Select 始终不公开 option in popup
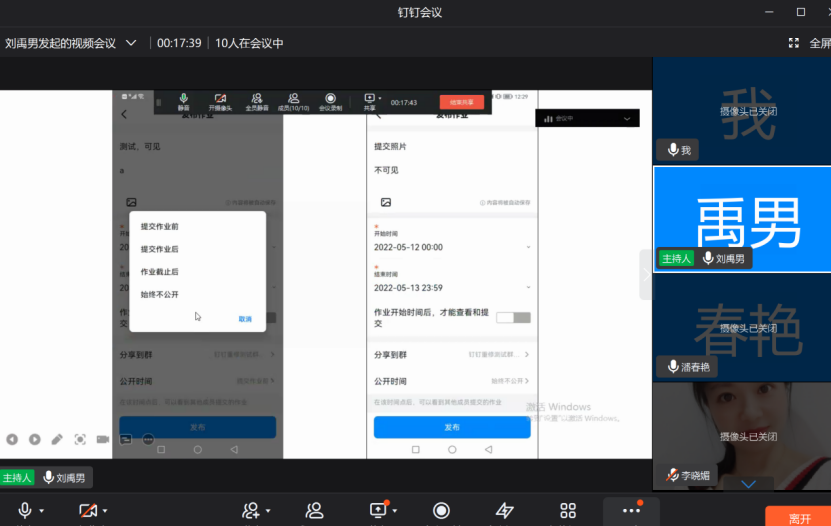Image resolution: width=831 pixels, height=526 pixels. [x=160, y=295]
